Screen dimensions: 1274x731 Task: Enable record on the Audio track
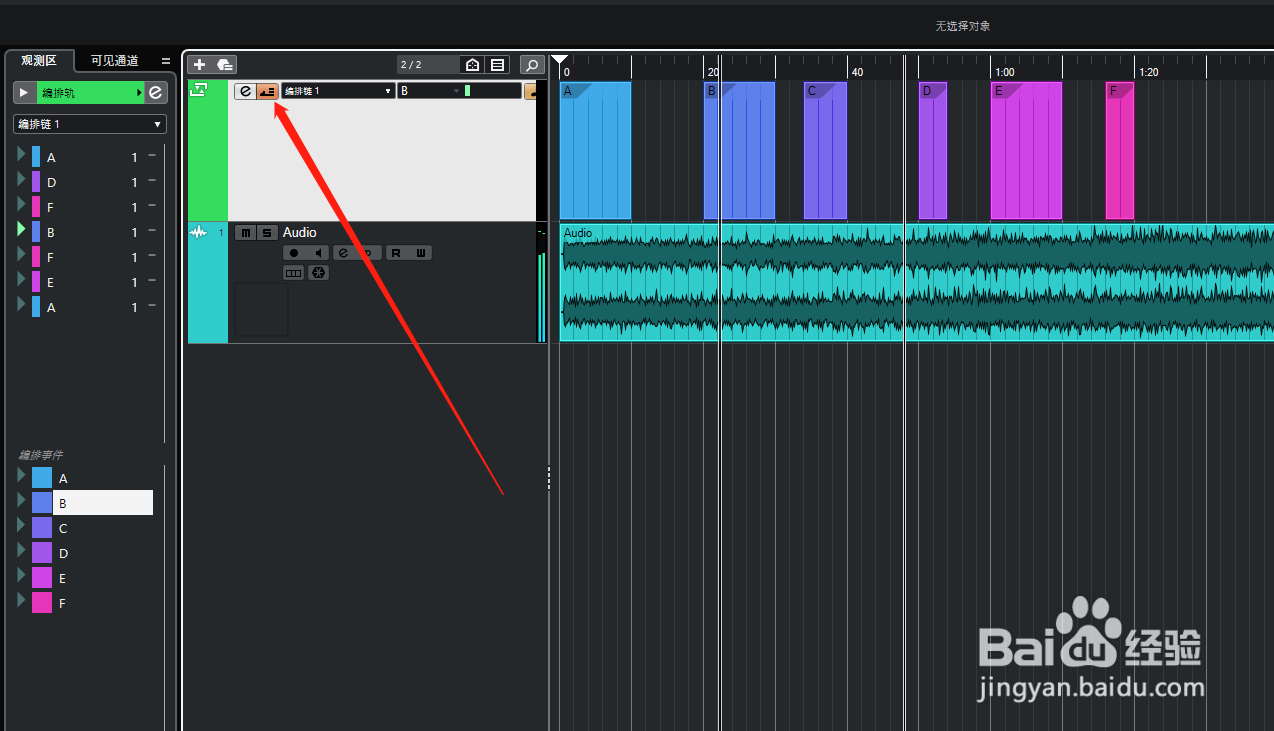click(x=294, y=253)
